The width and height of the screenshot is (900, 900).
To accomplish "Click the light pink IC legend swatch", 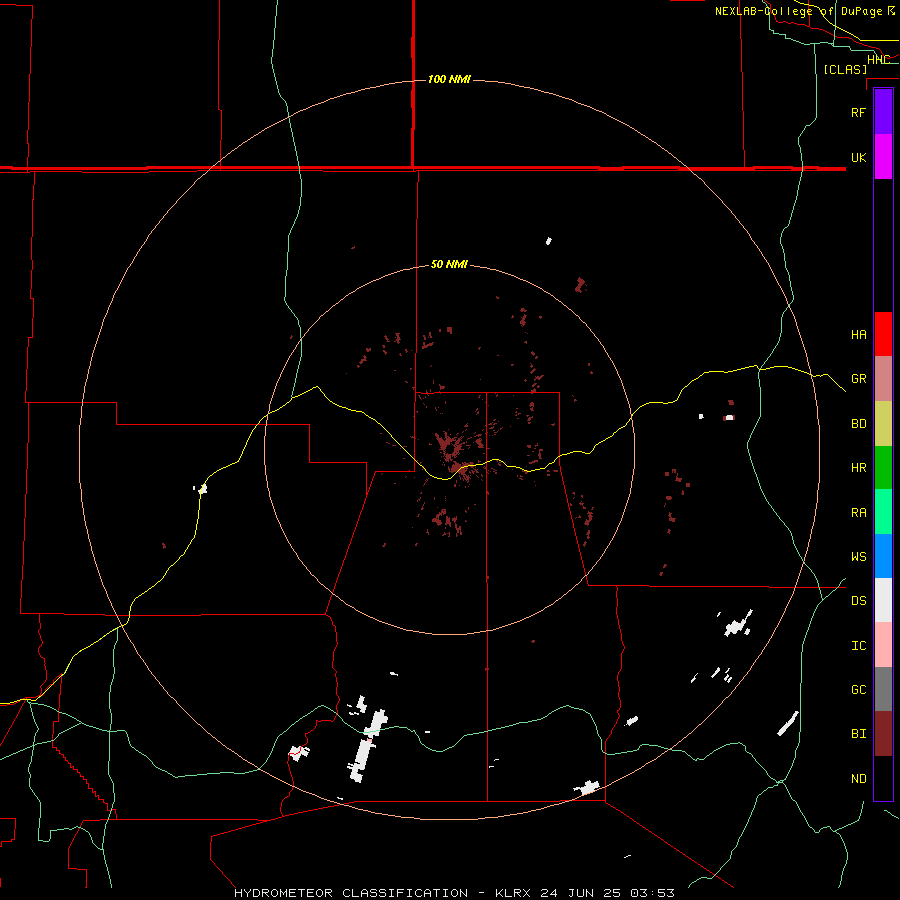I will (883, 645).
